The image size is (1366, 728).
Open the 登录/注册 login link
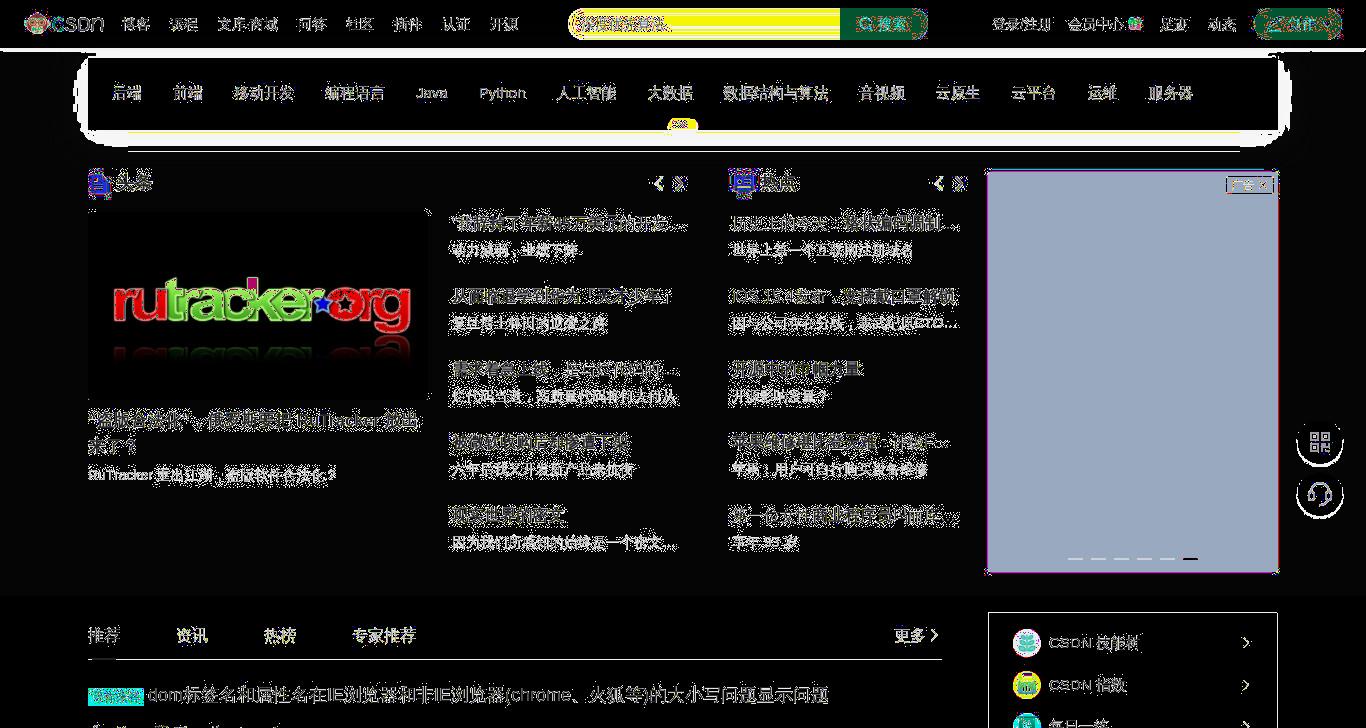tap(1021, 24)
